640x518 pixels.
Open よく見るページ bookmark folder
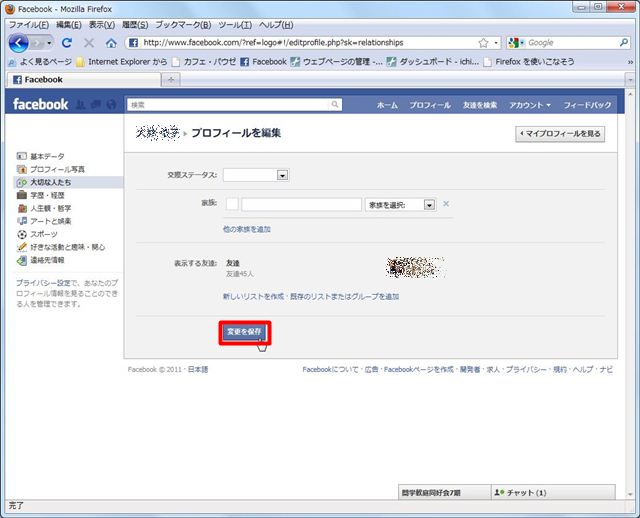[40, 62]
